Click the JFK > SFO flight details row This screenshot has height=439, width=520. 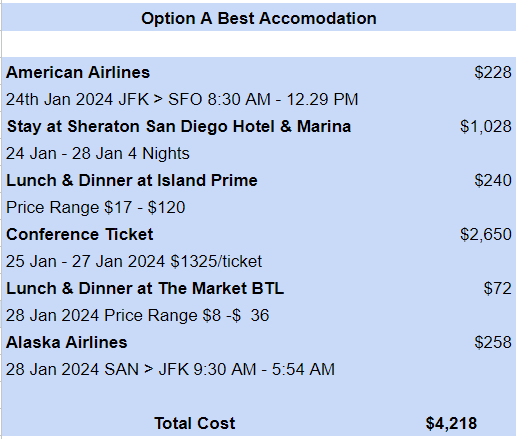click(182, 99)
